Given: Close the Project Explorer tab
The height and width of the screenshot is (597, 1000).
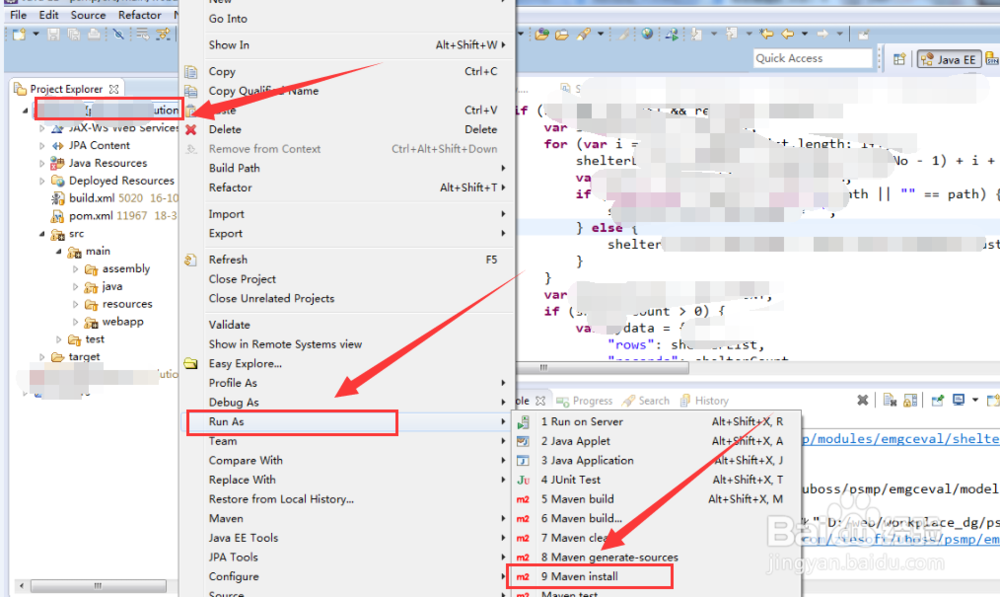Looking at the screenshot, I should point(114,89).
